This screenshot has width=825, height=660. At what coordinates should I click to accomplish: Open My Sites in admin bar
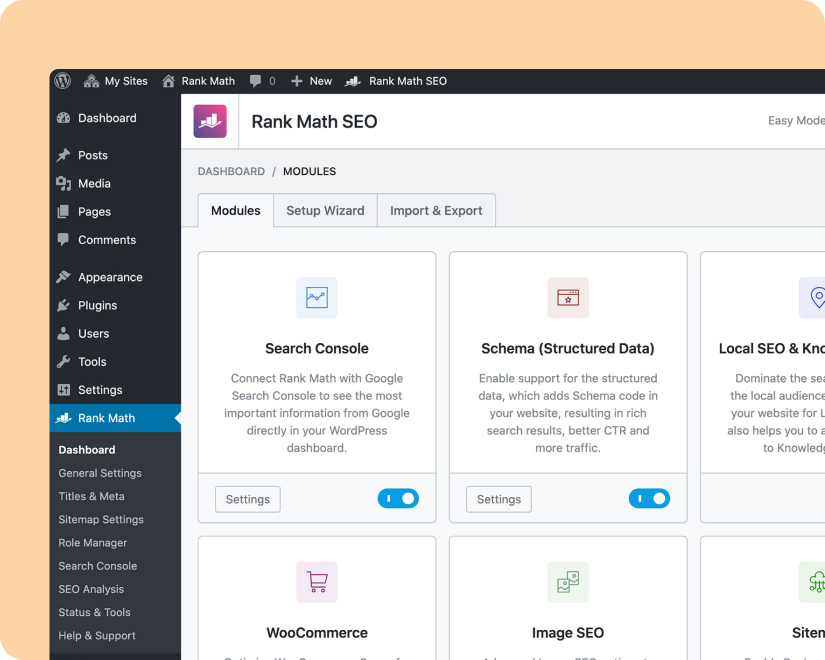coord(115,81)
